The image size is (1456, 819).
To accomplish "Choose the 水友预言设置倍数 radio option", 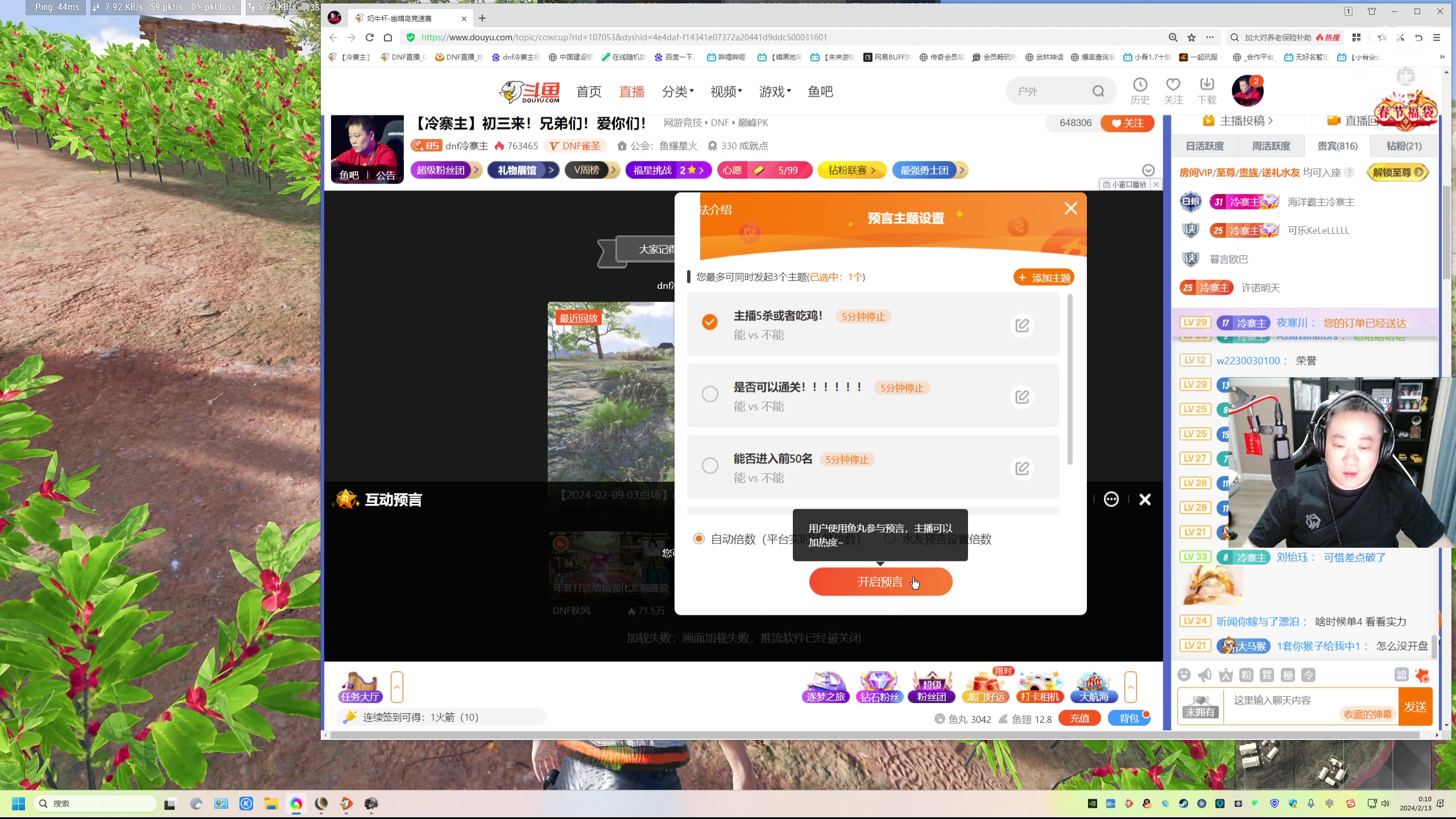I will [x=890, y=539].
